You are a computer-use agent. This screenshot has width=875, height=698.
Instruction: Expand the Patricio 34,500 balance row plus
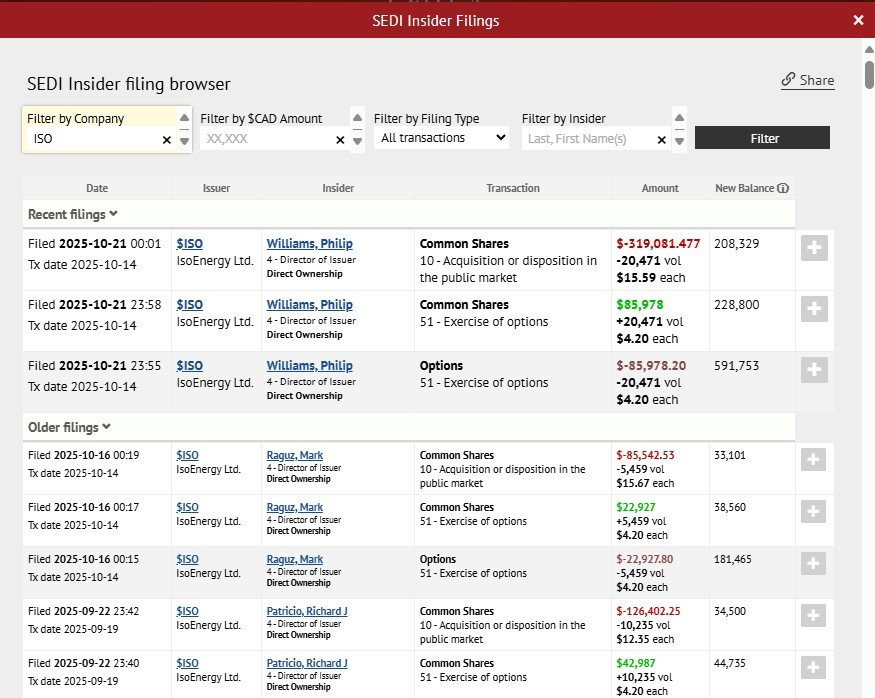point(814,615)
